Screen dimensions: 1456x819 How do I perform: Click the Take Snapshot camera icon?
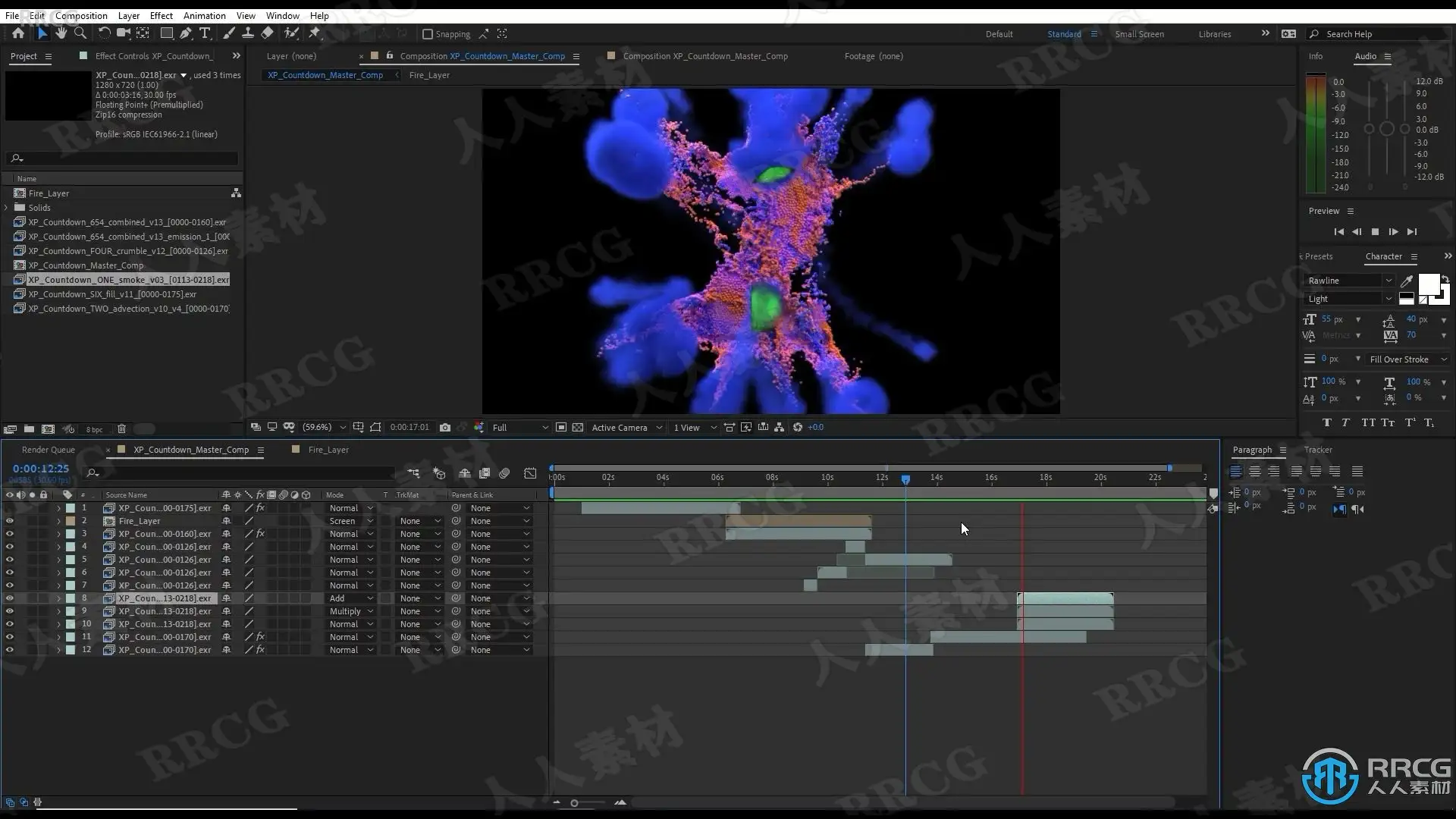click(445, 428)
